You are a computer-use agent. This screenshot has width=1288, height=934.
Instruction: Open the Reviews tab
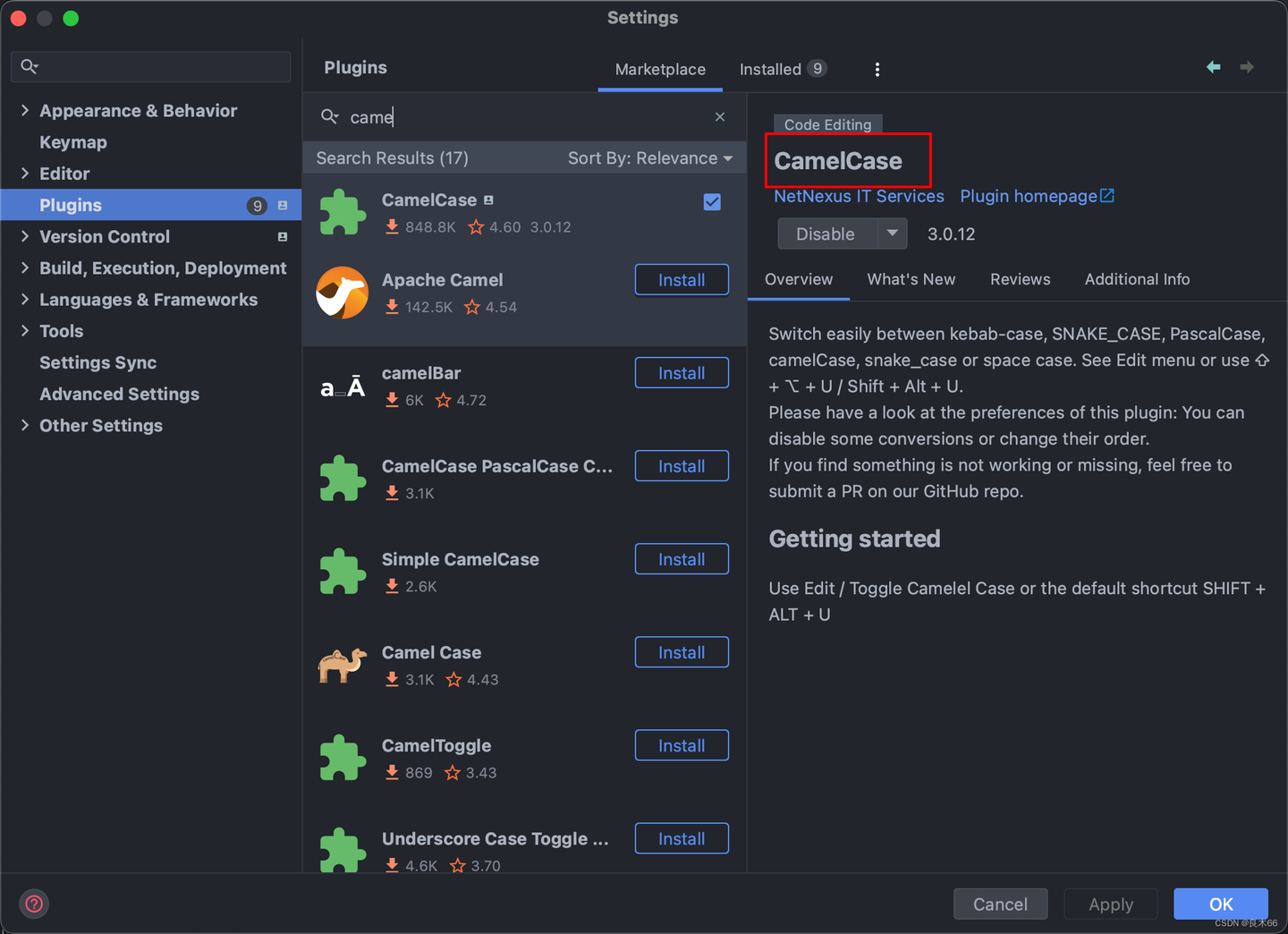point(1020,279)
